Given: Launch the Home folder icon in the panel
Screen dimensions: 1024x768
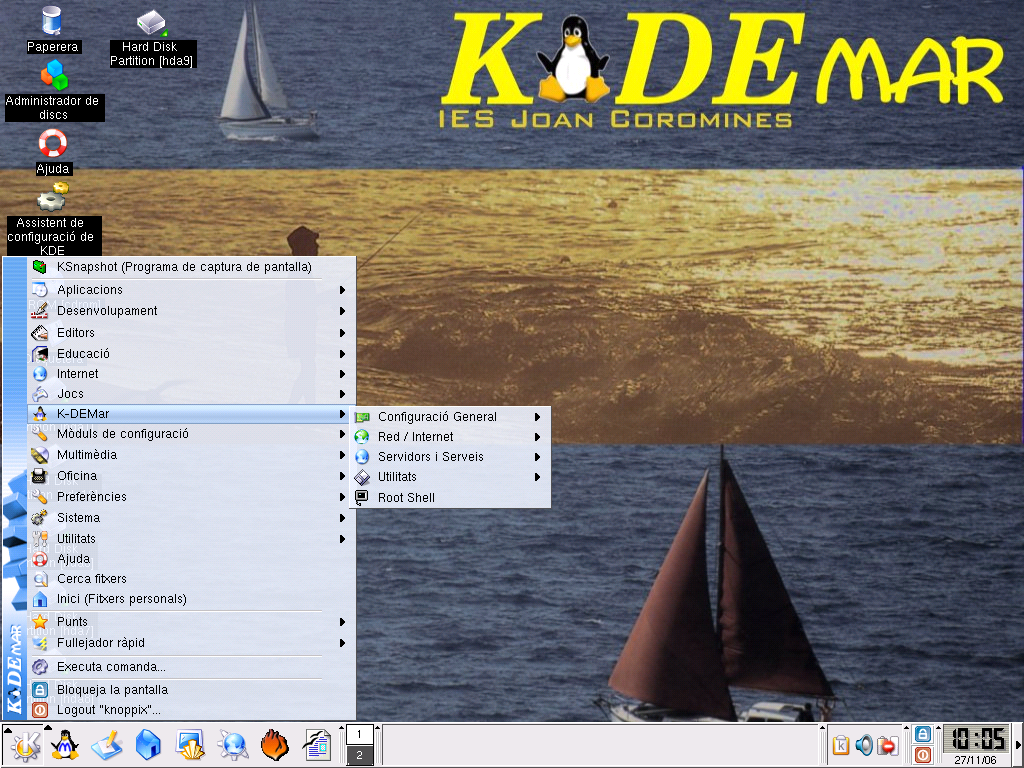Looking at the screenshot, I should point(148,745).
